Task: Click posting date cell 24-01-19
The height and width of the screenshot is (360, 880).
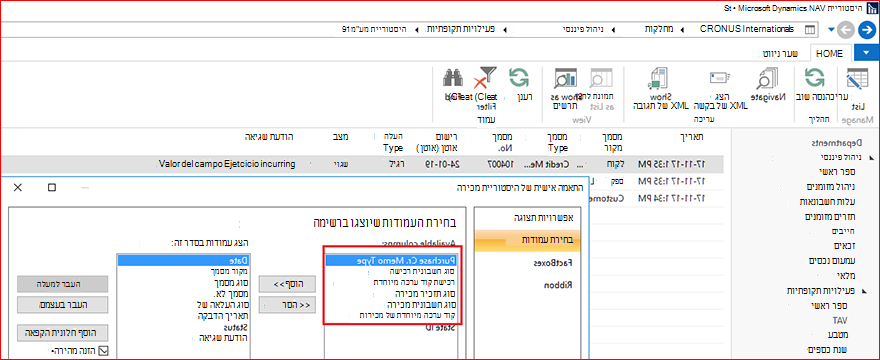Action: coord(443,164)
